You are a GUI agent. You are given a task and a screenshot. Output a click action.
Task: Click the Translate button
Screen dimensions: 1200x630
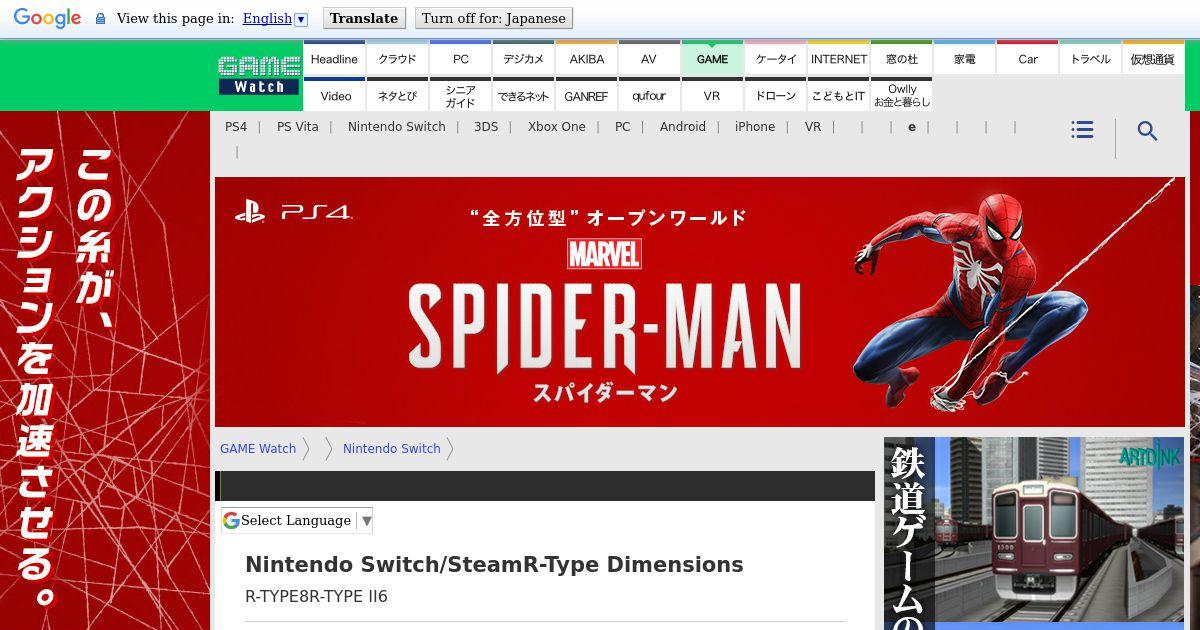click(x=364, y=18)
